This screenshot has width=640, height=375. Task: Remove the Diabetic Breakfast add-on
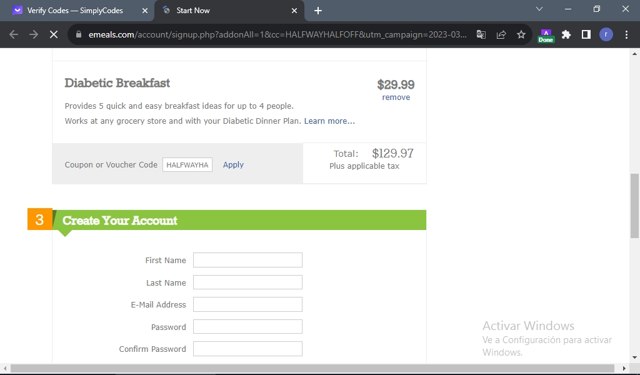click(396, 97)
